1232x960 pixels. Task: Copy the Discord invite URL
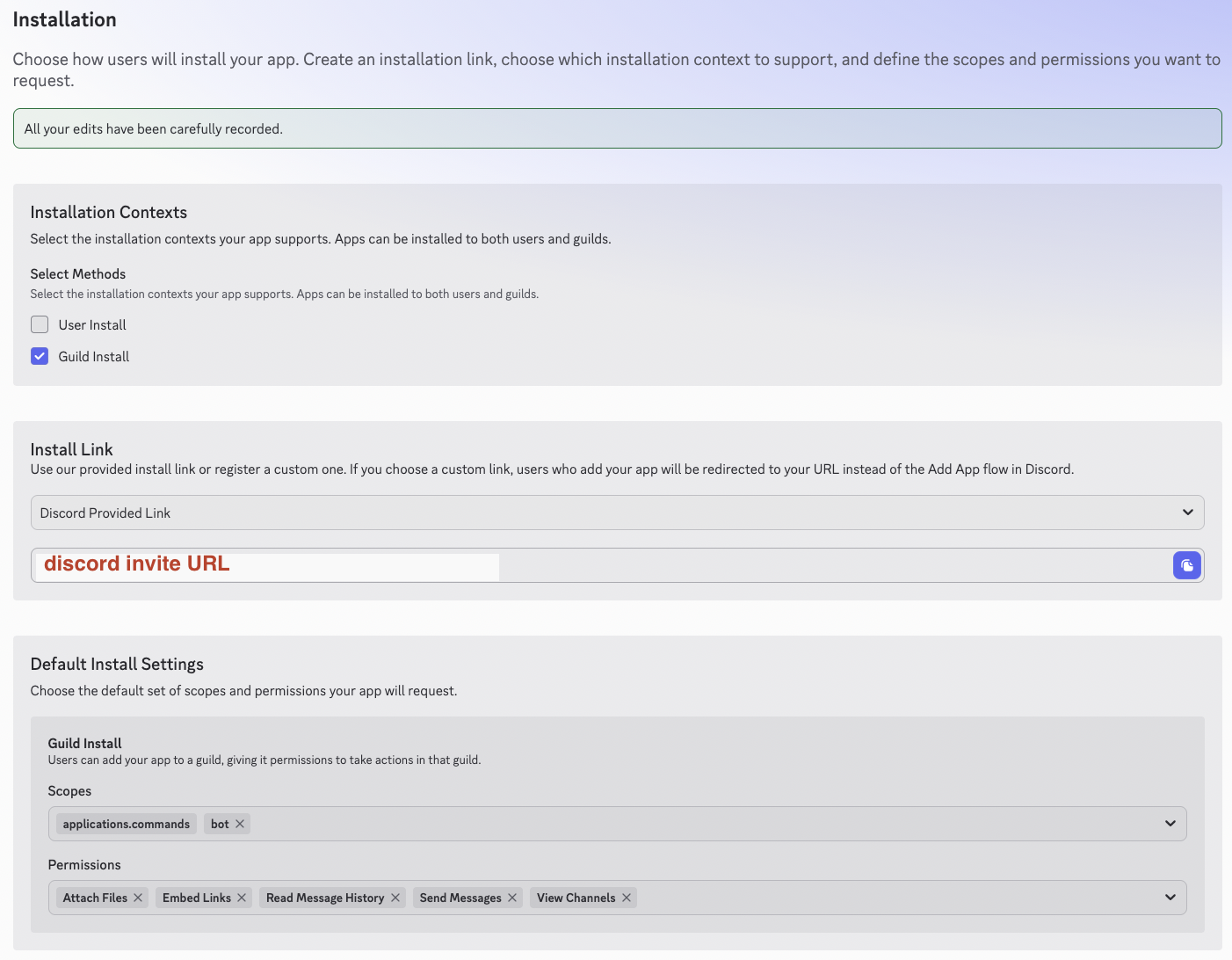[1187, 565]
